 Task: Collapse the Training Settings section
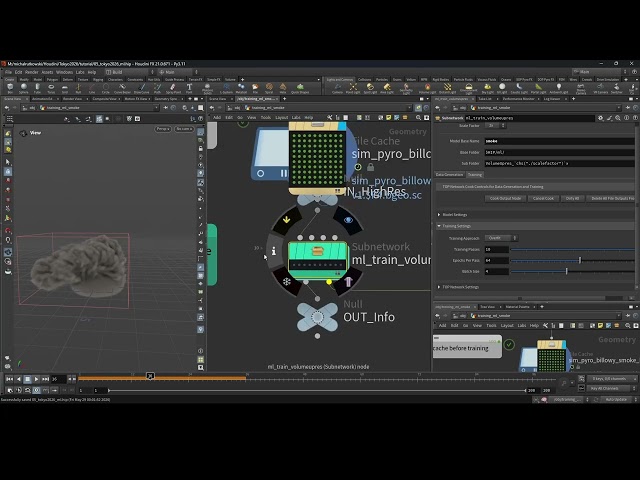[x=454, y=226]
